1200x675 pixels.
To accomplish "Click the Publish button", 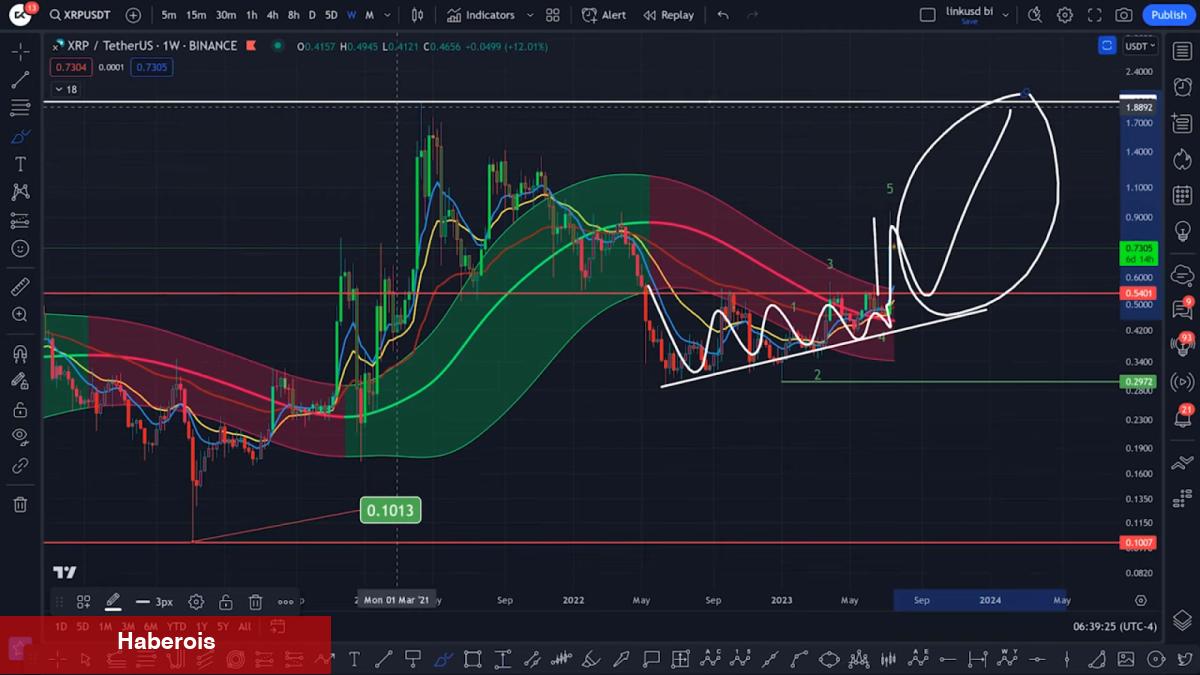I will (1168, 15).
